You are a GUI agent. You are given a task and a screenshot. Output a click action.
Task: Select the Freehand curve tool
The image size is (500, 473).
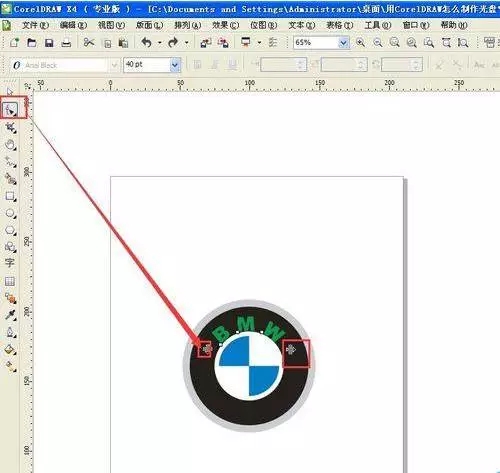pyautogui.click(x=10, y=162)
